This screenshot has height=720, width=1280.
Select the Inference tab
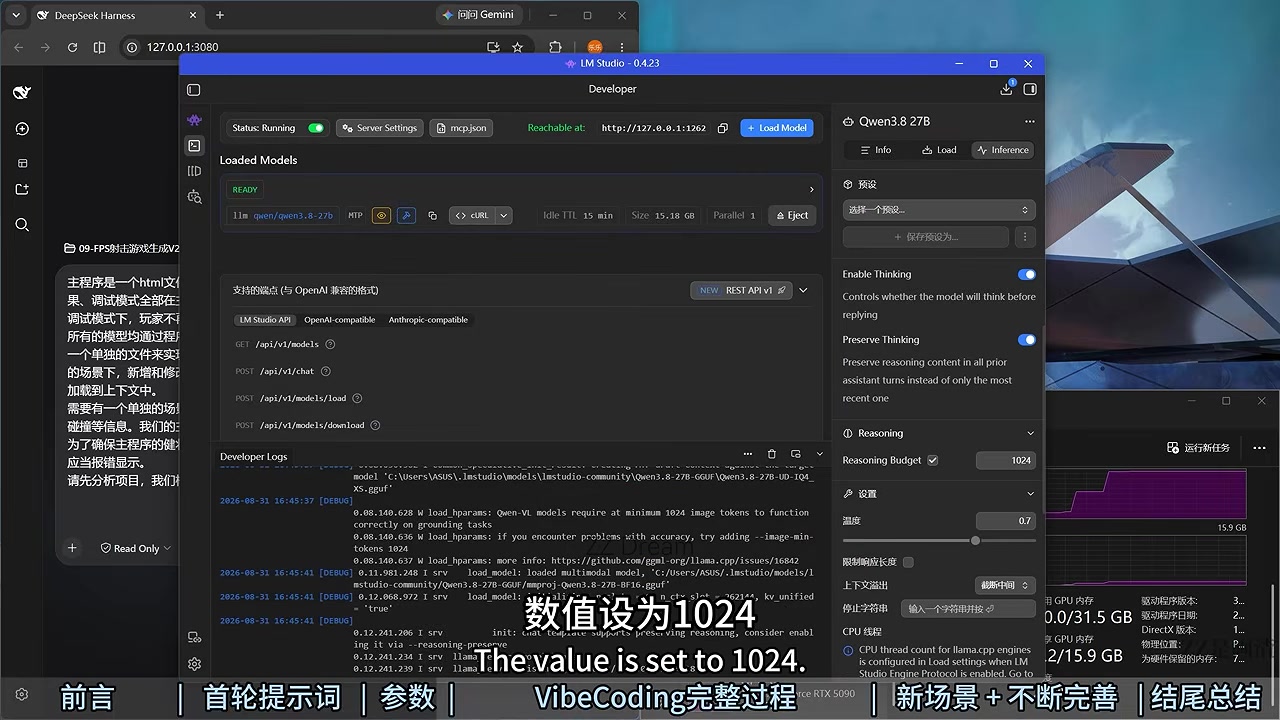coord(1003,150)
